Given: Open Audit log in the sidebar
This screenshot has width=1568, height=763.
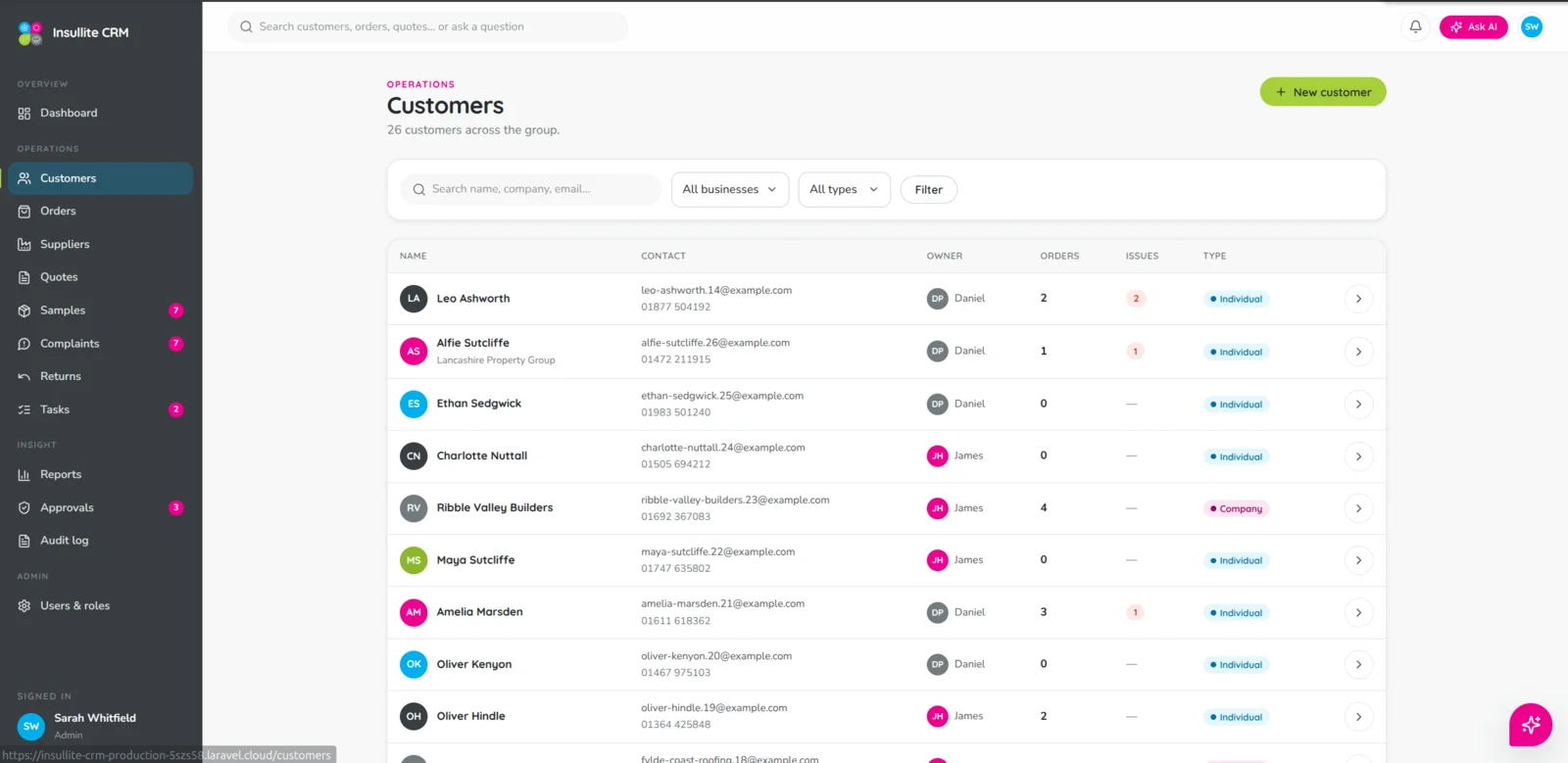Looking at the screenshot, I should (100, 541).
